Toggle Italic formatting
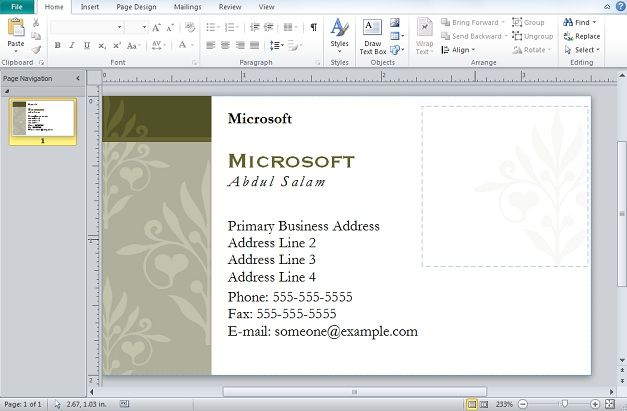 coord(72,45)
